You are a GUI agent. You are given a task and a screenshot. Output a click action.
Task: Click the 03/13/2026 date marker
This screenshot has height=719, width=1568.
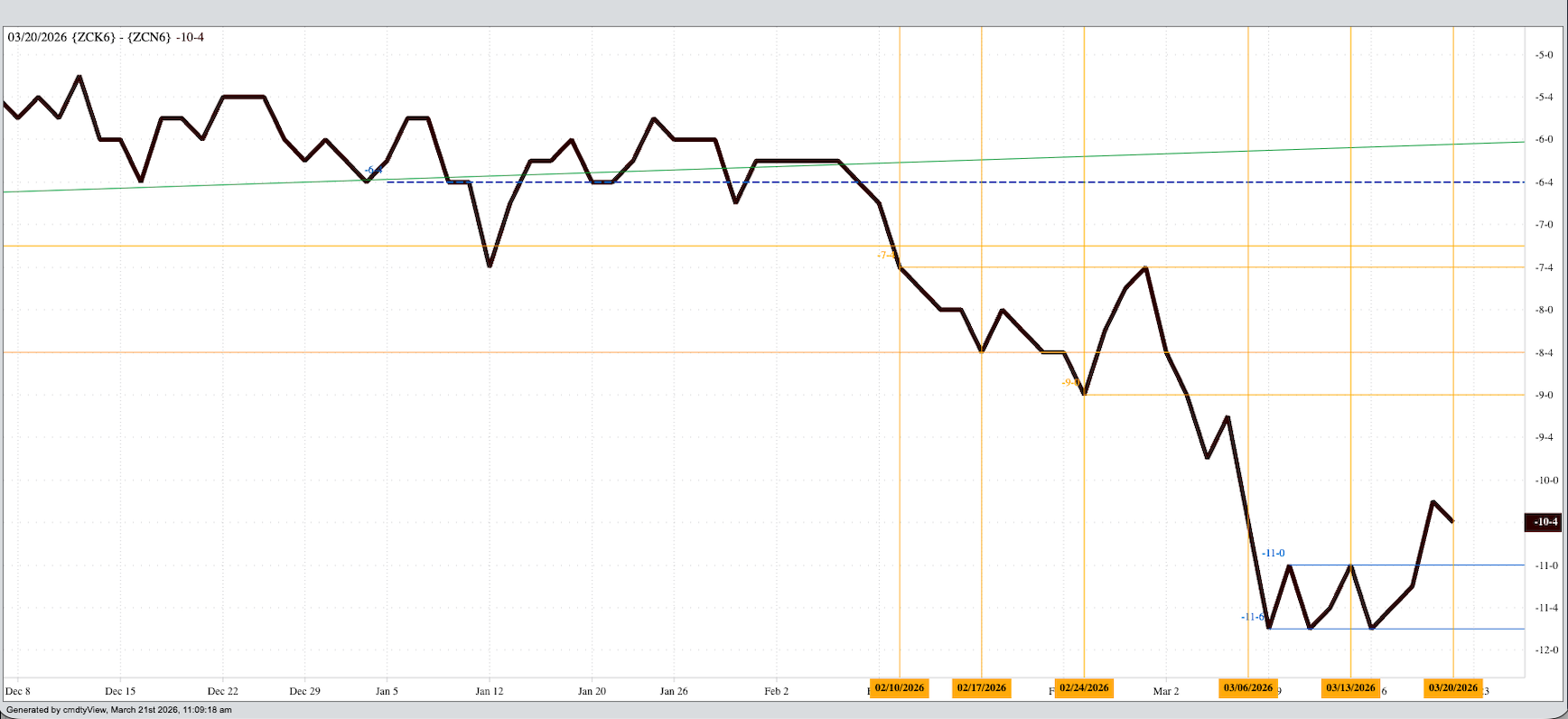1350,688
